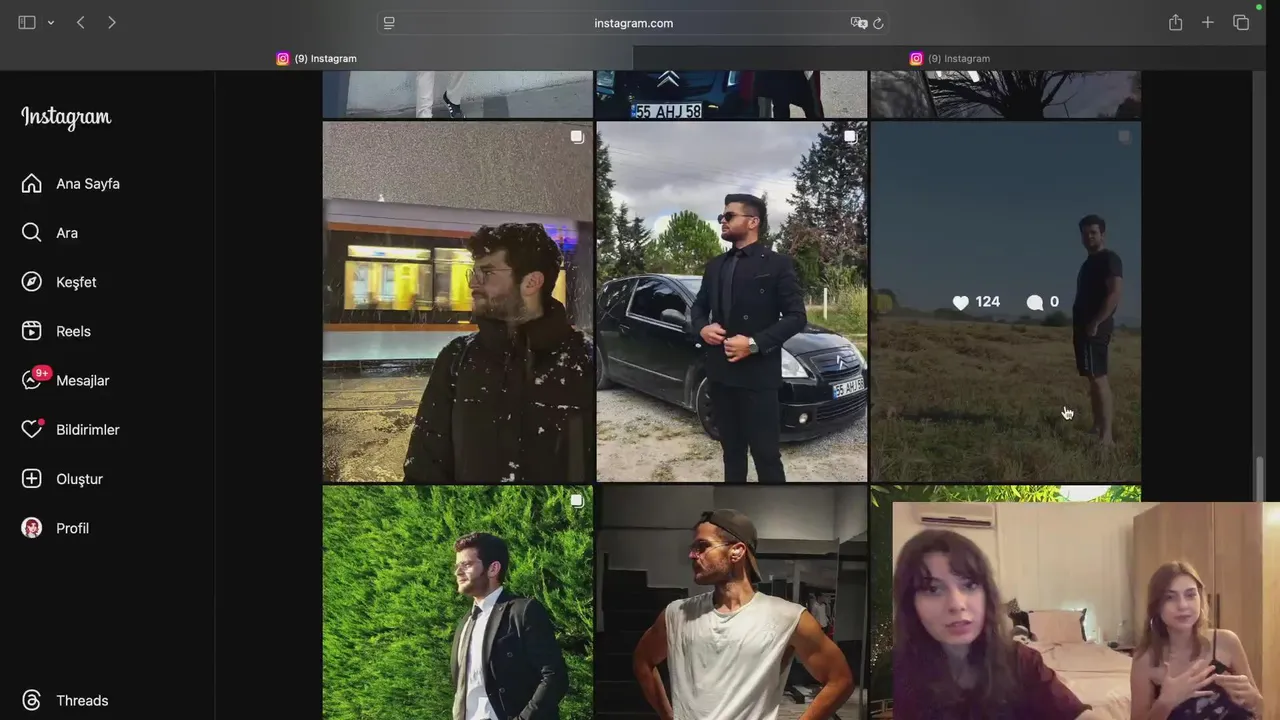Click the carousel icon on black car photo

(850, 137)
